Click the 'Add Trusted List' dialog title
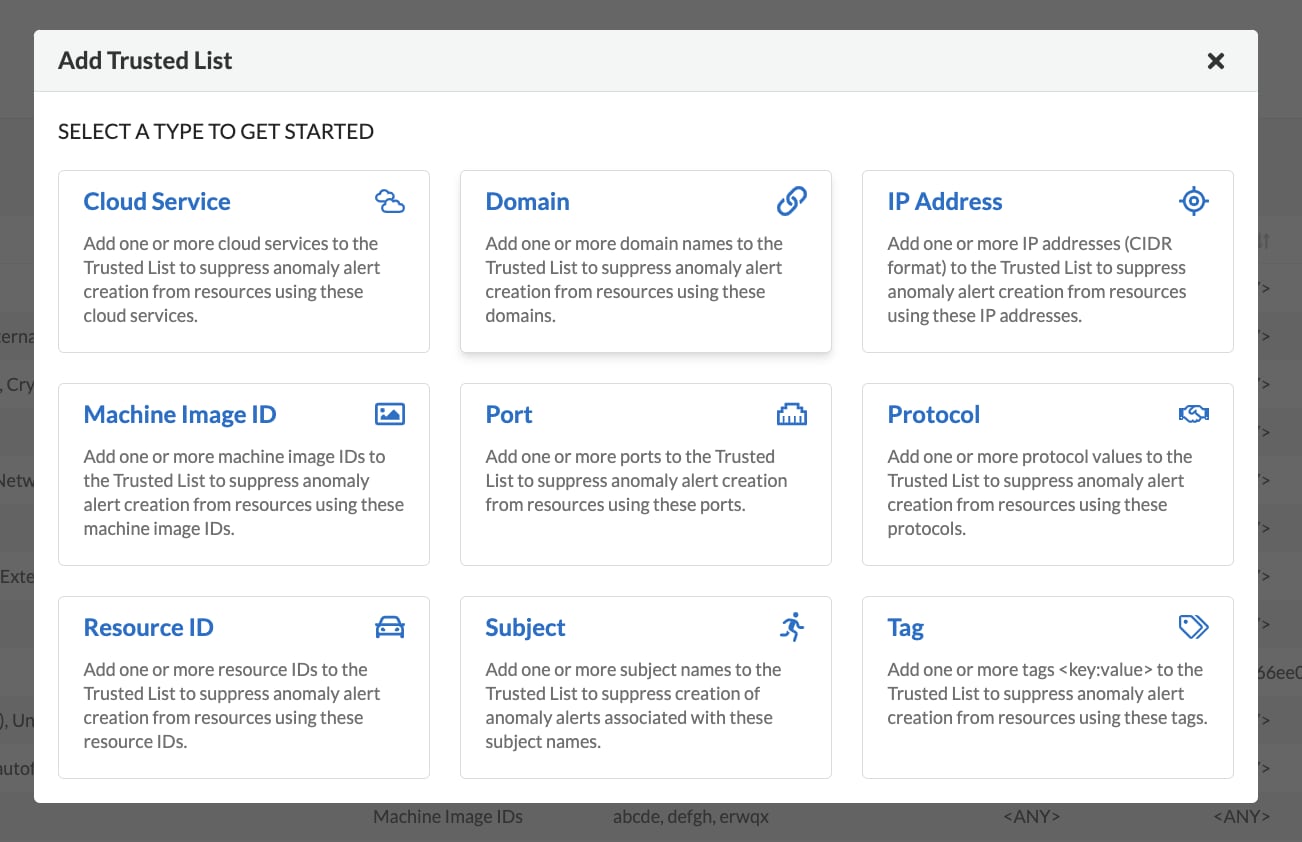 (x=145, y=61)
